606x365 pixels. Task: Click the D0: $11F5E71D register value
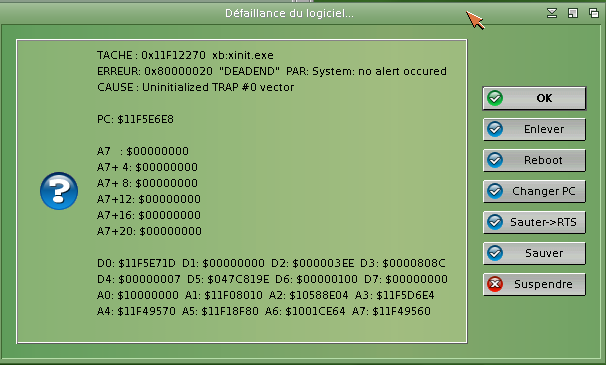point(136,264)
